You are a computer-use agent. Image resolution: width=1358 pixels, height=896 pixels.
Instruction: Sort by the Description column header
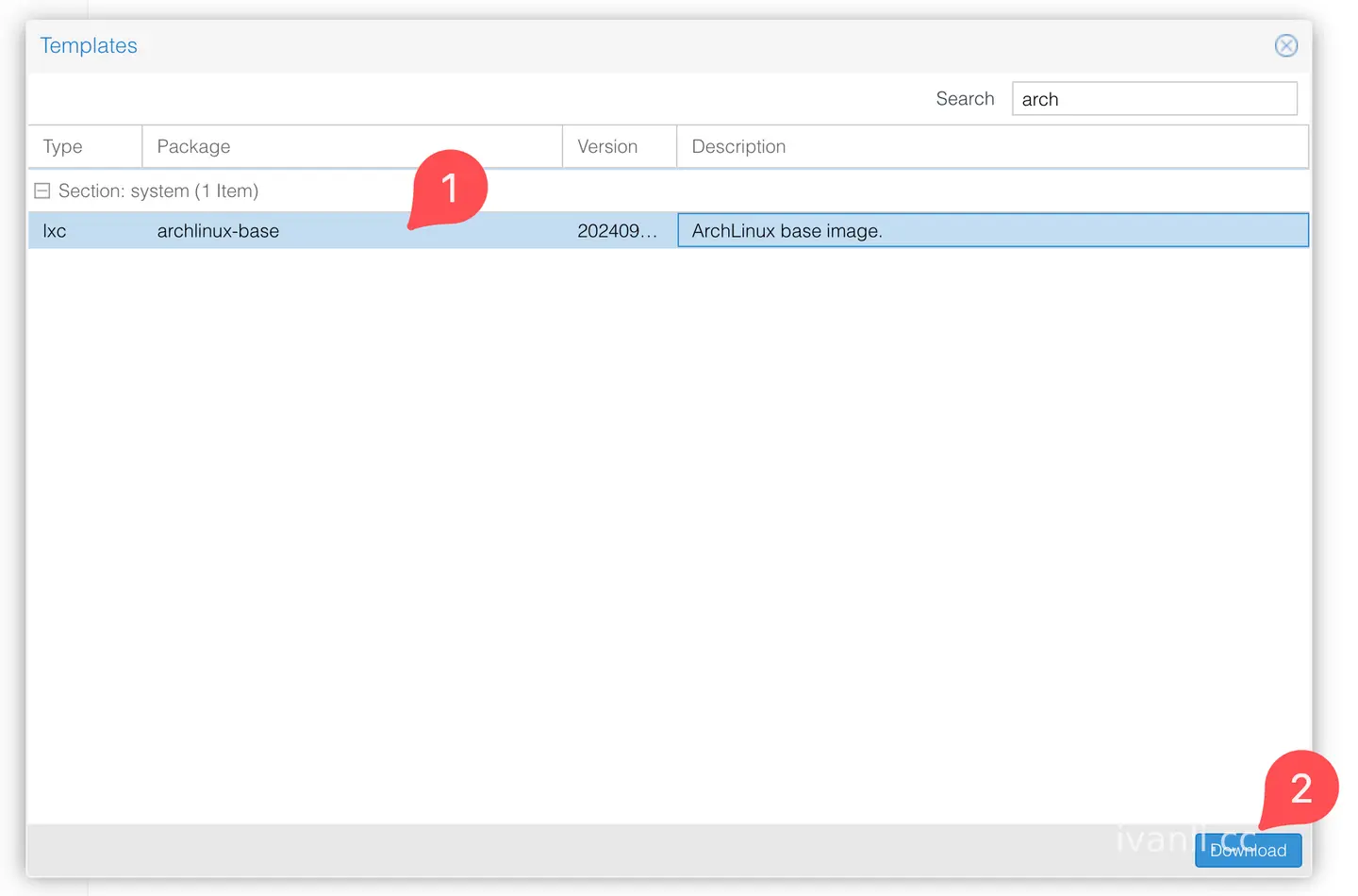[992, 146]
